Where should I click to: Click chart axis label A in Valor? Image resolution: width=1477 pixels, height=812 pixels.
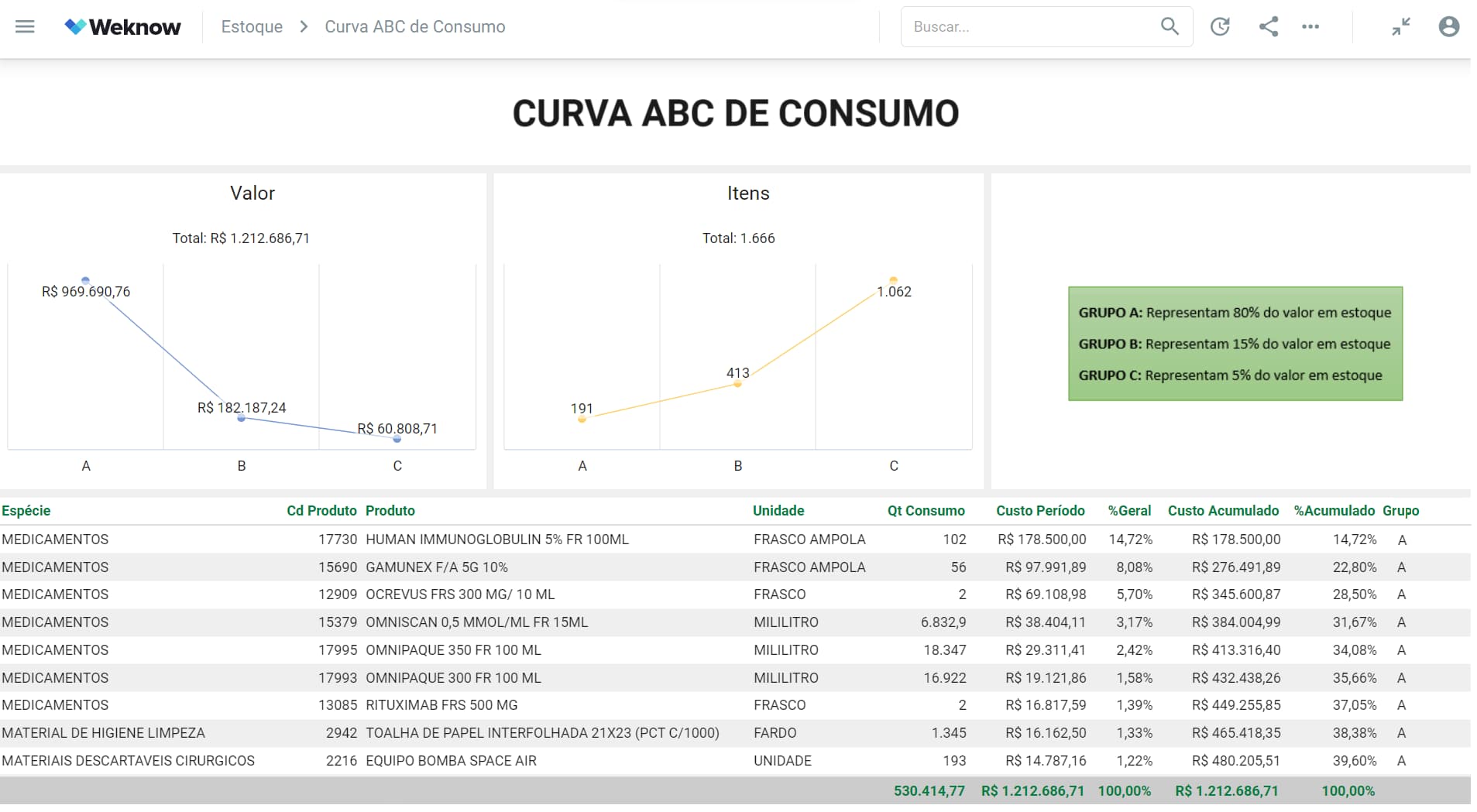86,466
